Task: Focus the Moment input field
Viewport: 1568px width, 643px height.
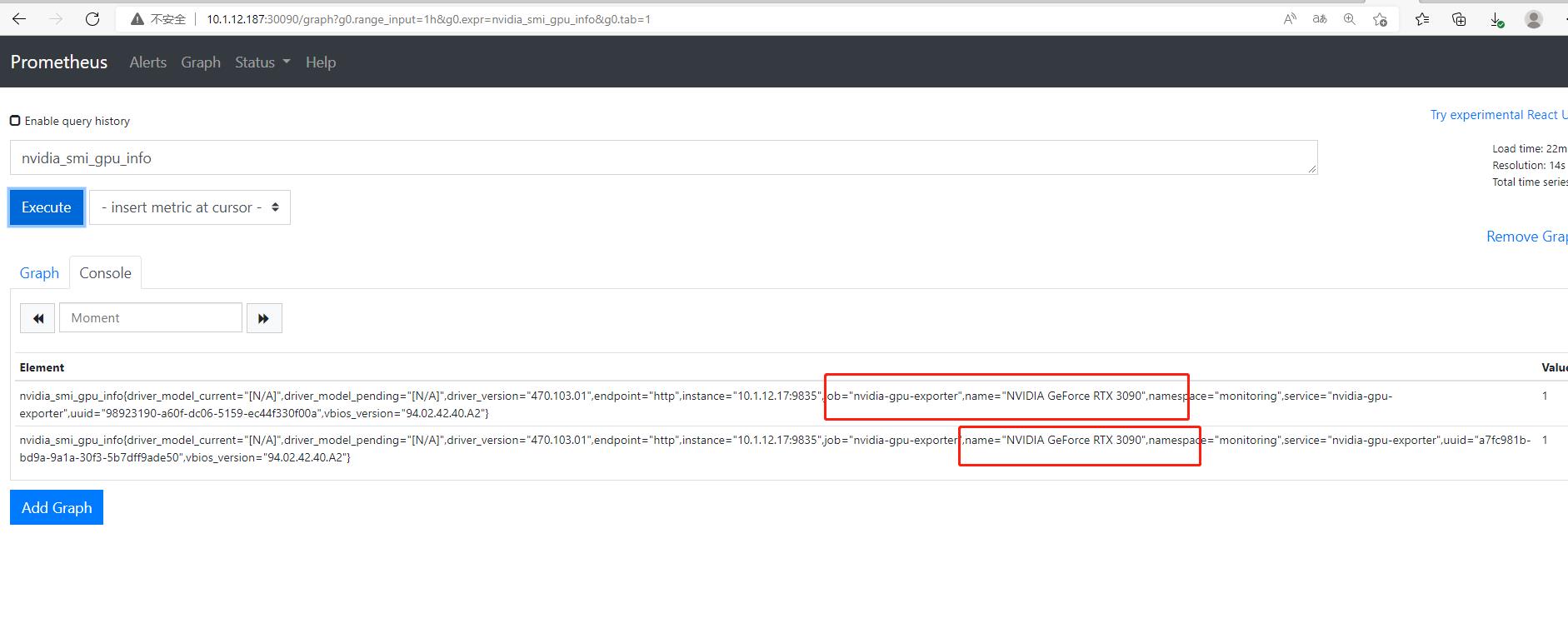Action: [x=151, y=318]
